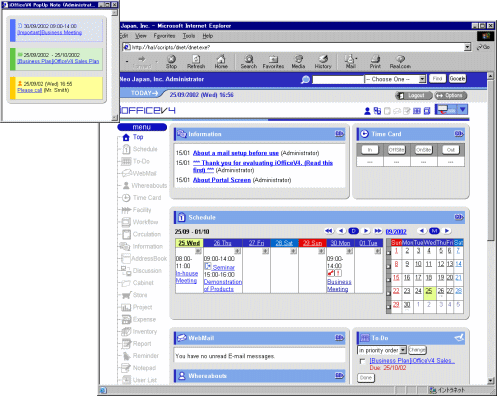Image resolution: width=497 pixels, height=396 pixels.
Task: Click the In button on Time Card
Action: pos(370,150)
